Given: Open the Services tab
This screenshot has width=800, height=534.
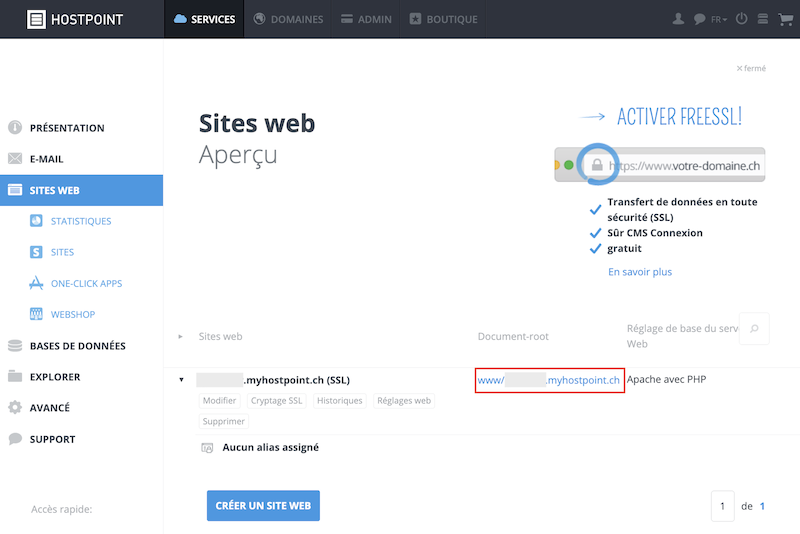Looking at the screenshot, I should click(204, 19).
